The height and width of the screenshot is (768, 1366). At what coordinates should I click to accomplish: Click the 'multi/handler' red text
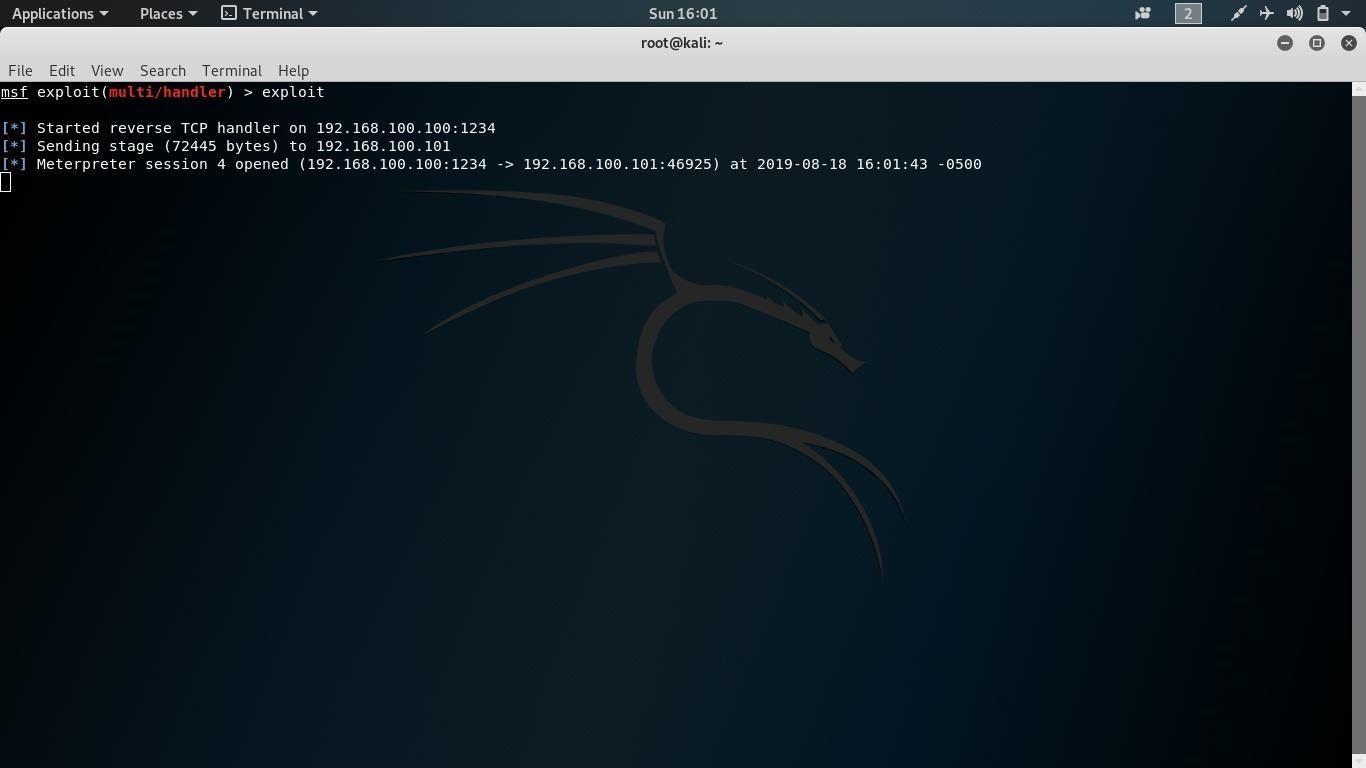[x=167, y=92]
